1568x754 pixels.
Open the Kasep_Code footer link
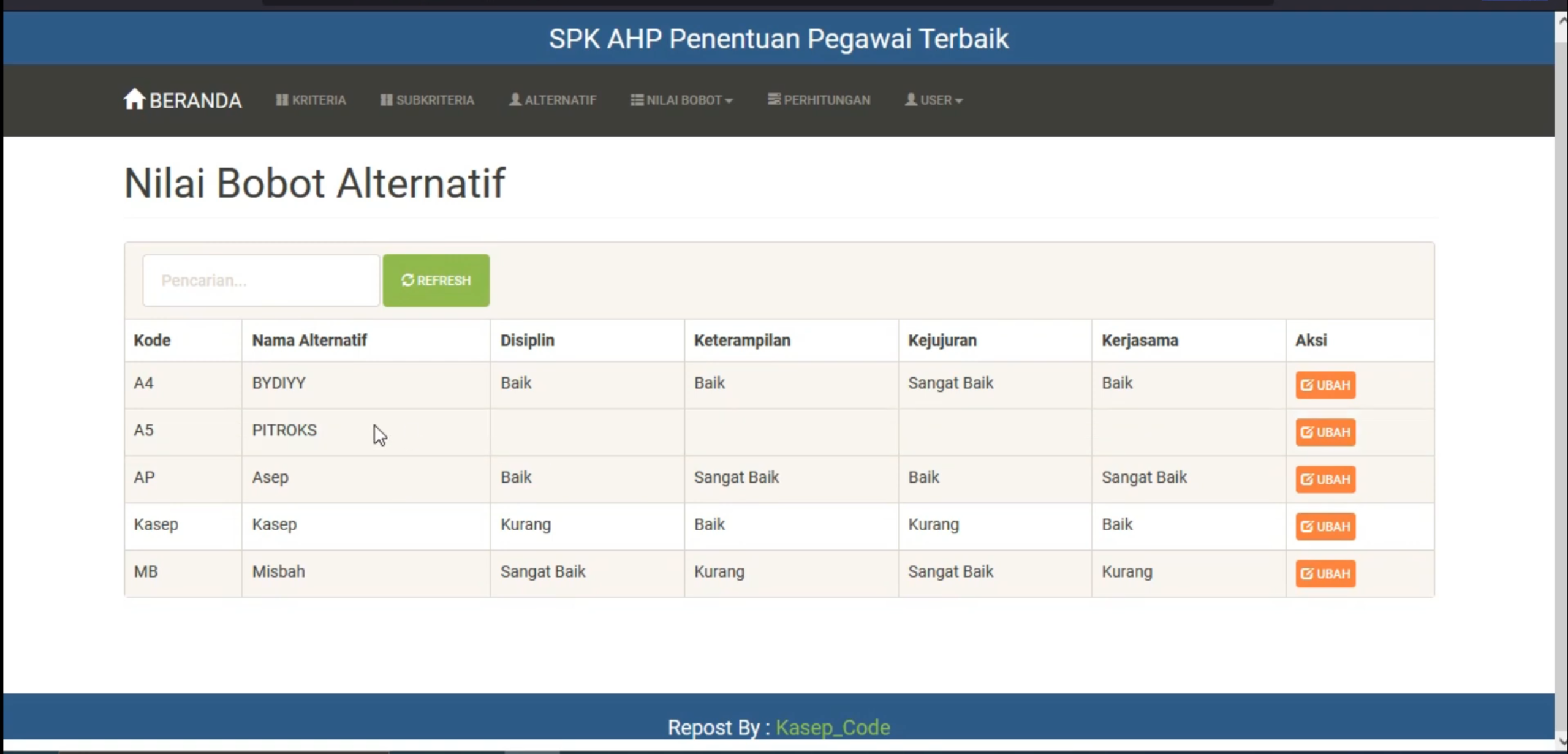[833, 727]
